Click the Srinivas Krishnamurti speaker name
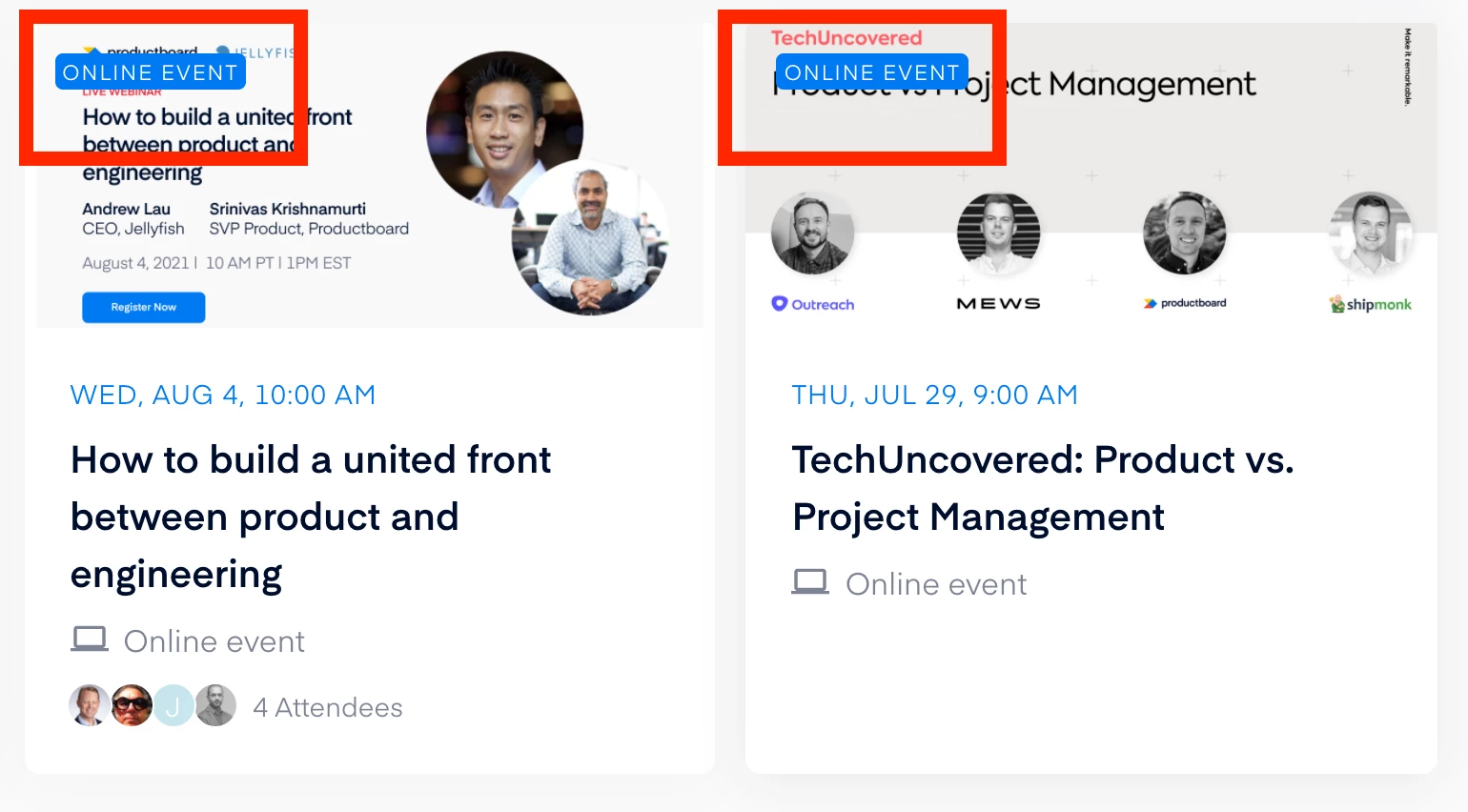Viewport: 1468px width, 812px height. (x=288, y=209)
